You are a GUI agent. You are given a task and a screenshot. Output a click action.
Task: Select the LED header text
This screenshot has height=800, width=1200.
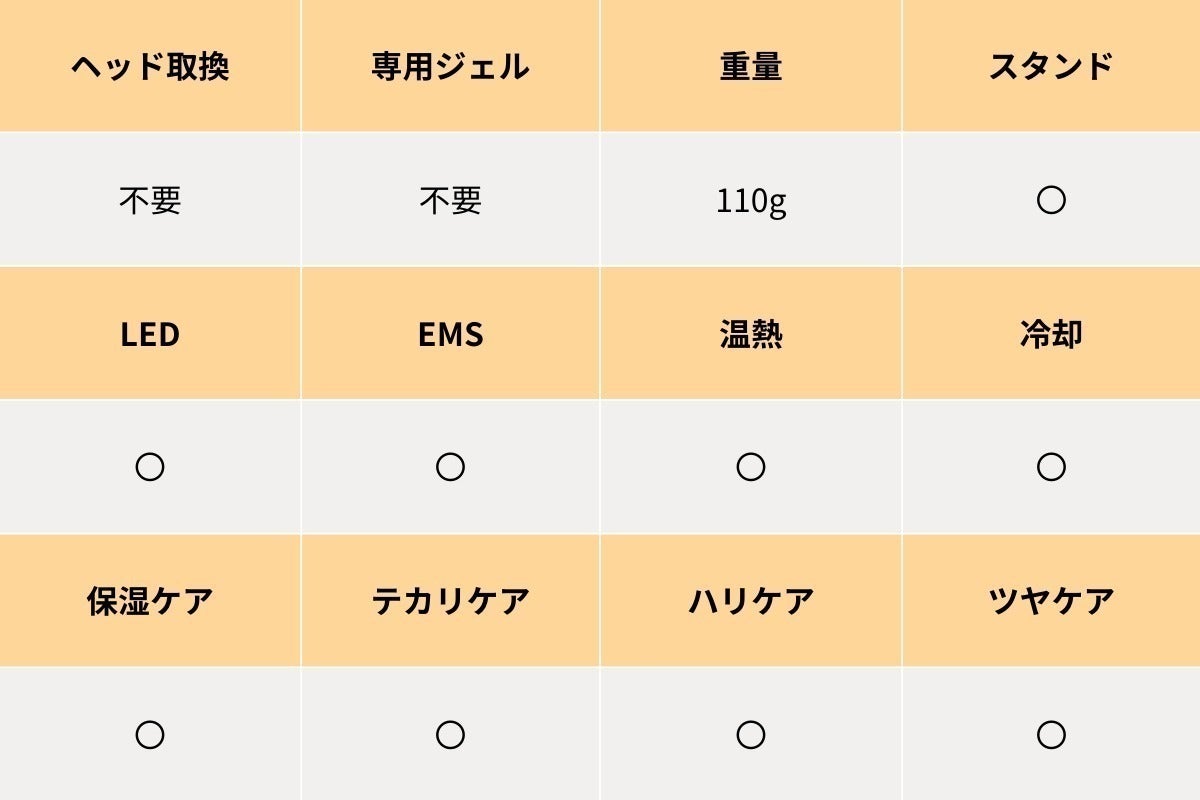pos(150,335)
